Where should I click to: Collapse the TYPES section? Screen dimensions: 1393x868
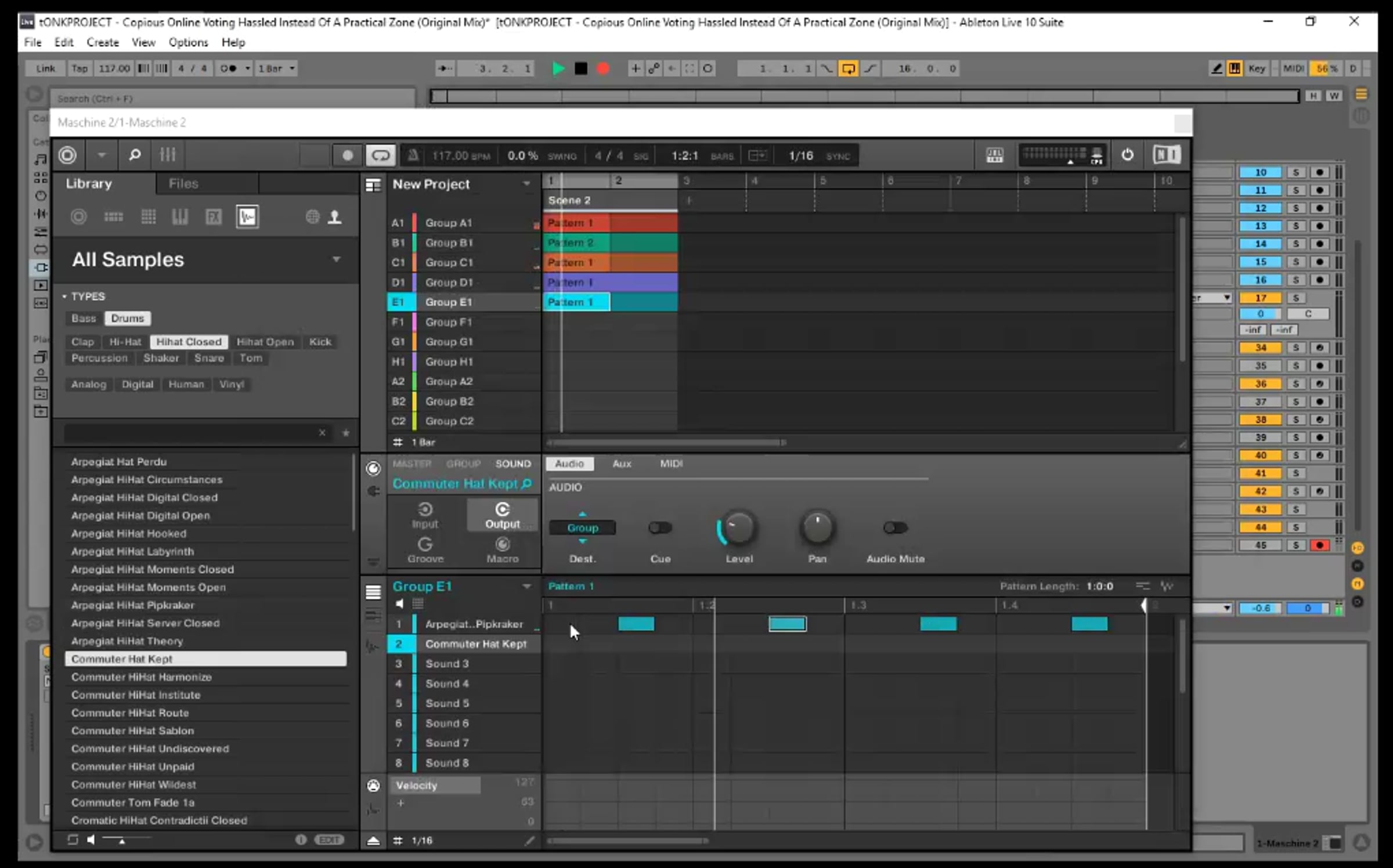64,296
